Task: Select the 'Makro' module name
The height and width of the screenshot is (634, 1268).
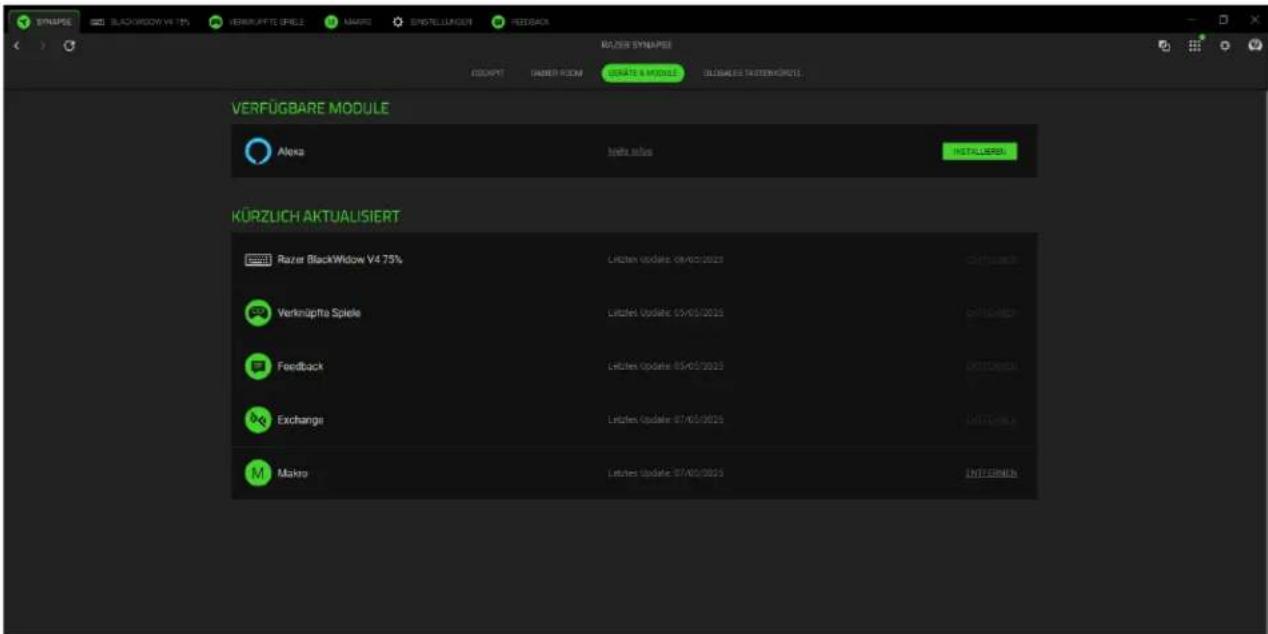Action: click(x=293, y=474)
